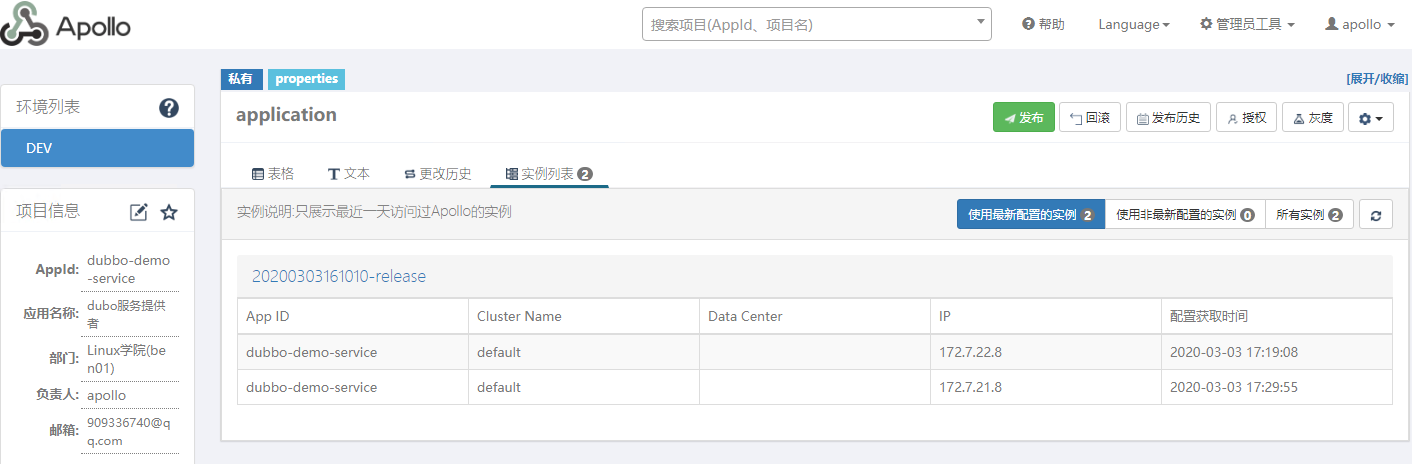Show all instances (所有实例)
The image size is (1412, 464).
pyautogui.click(x=1309, y=215)
